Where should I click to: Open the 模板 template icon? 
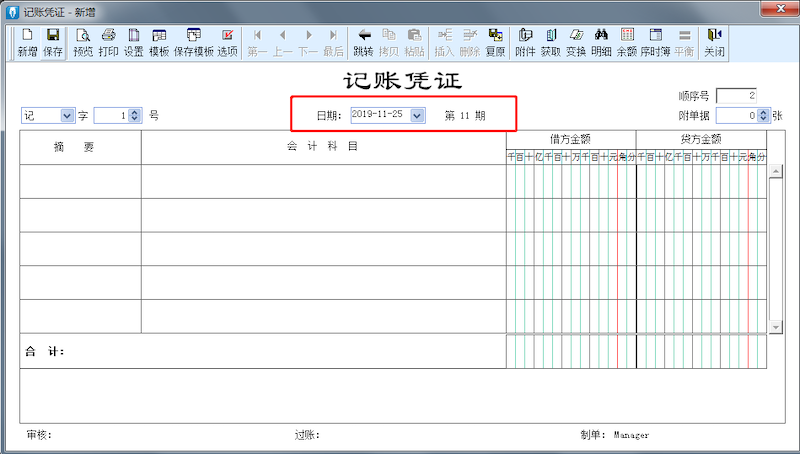tap(159, 43)
